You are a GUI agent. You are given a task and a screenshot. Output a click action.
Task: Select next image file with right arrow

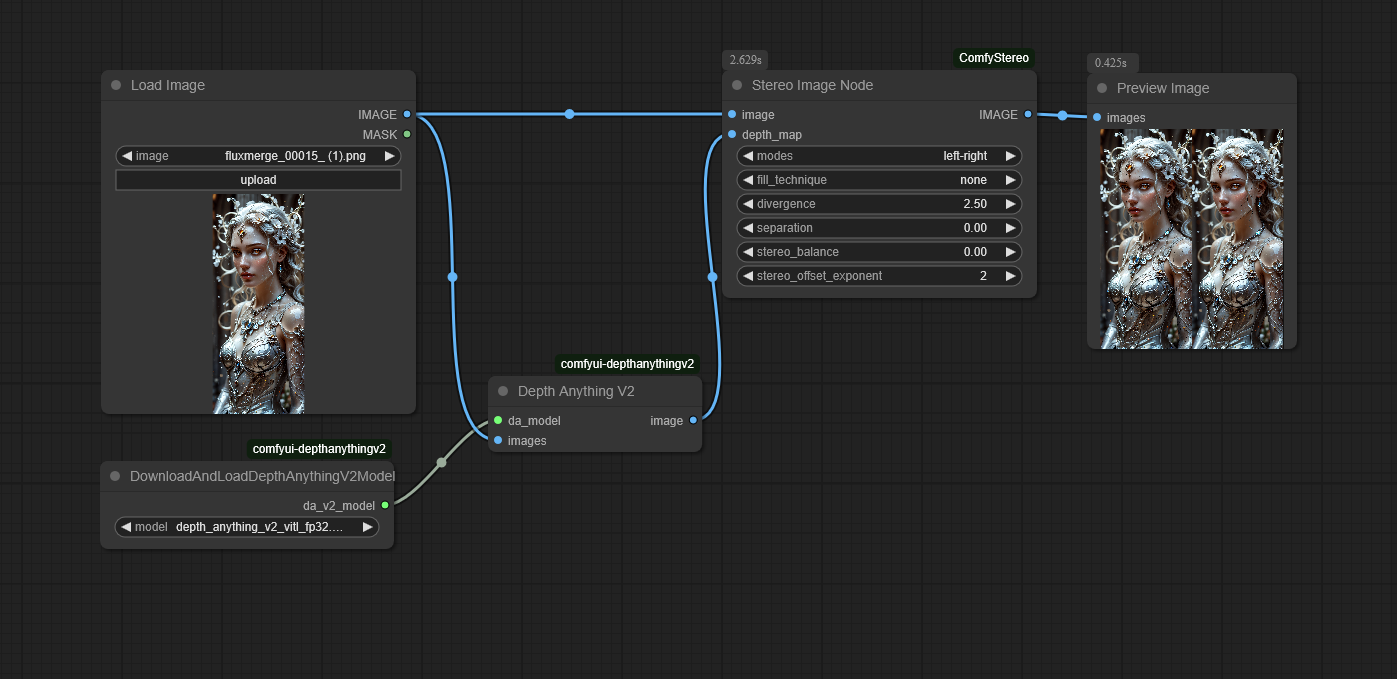(389, 156)
